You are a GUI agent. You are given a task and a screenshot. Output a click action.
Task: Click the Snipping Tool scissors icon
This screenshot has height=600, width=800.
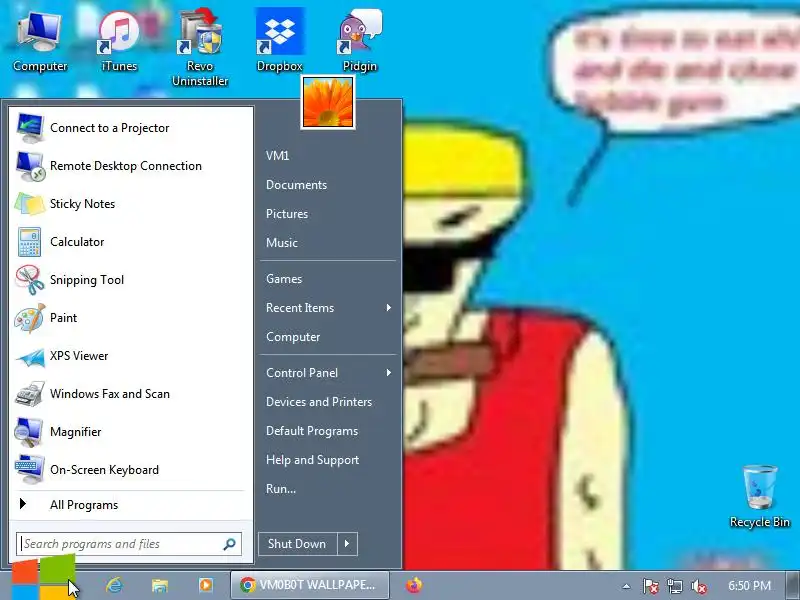tap(30, 280)
